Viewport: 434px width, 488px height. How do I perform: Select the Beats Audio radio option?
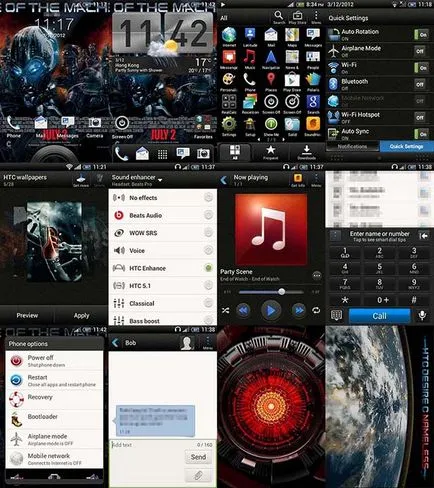point(208,215)
